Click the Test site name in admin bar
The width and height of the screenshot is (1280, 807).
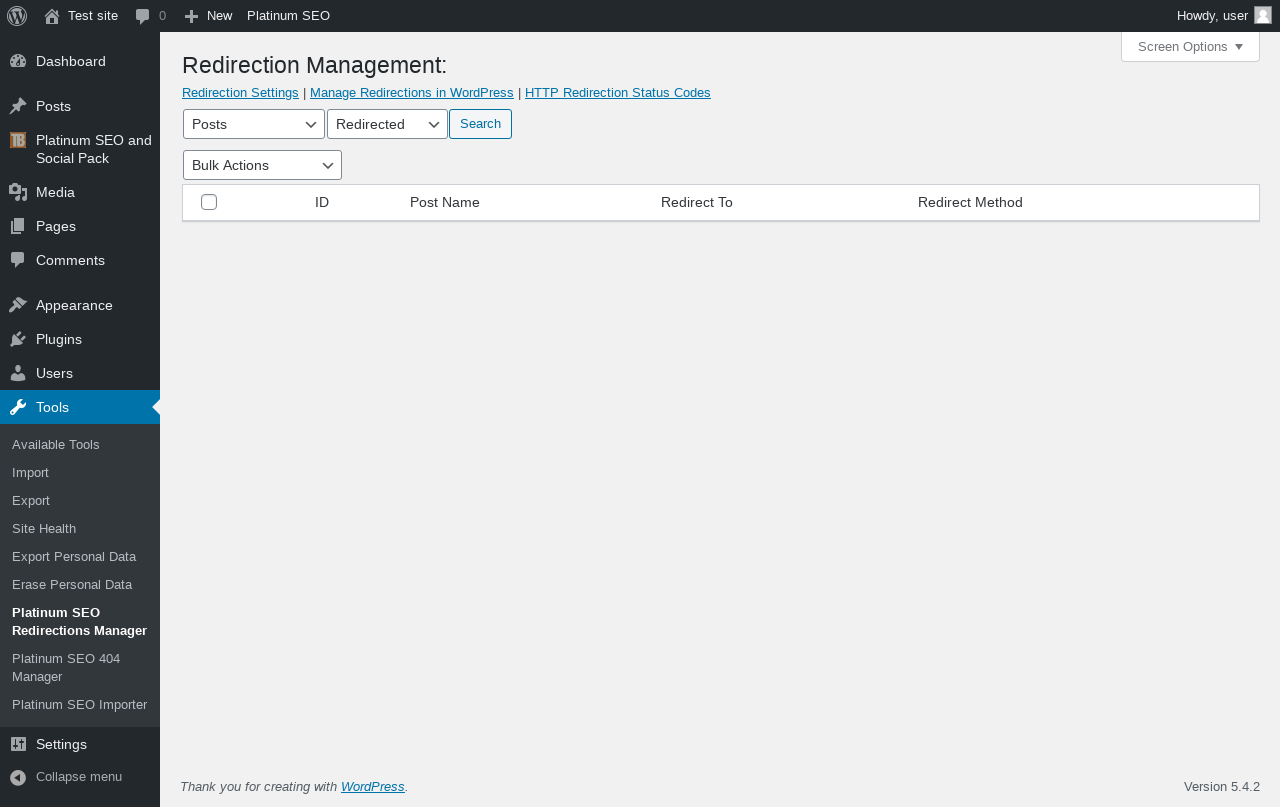click(x=93, y=16)
